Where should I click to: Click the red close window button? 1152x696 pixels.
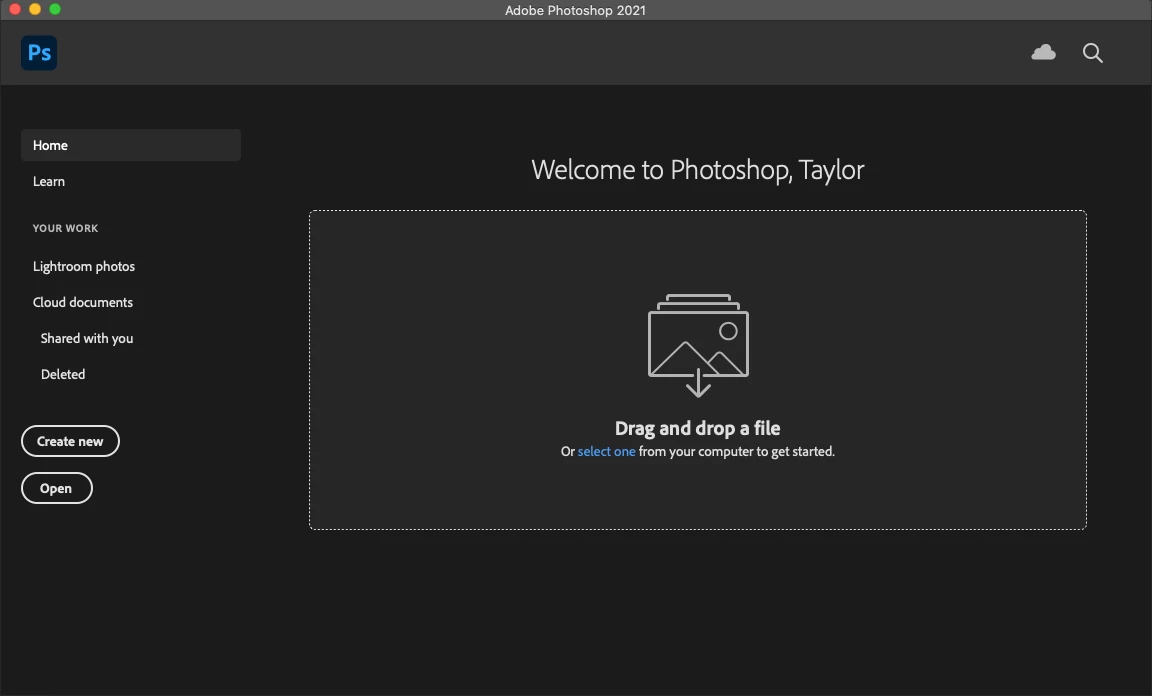coord(15,10)
